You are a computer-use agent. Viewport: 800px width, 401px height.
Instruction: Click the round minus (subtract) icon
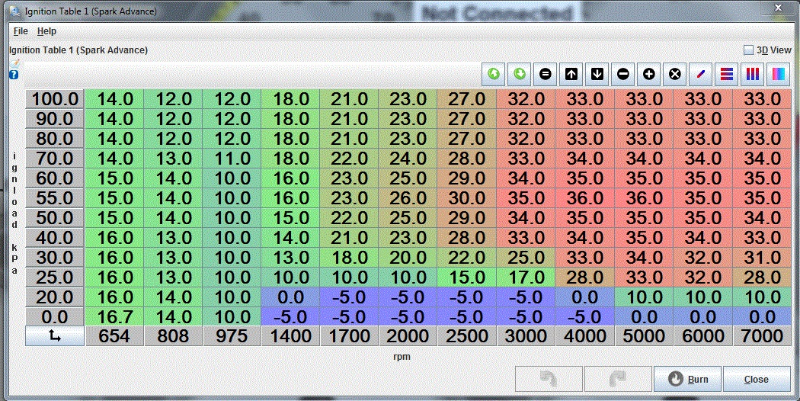(623, 74)
